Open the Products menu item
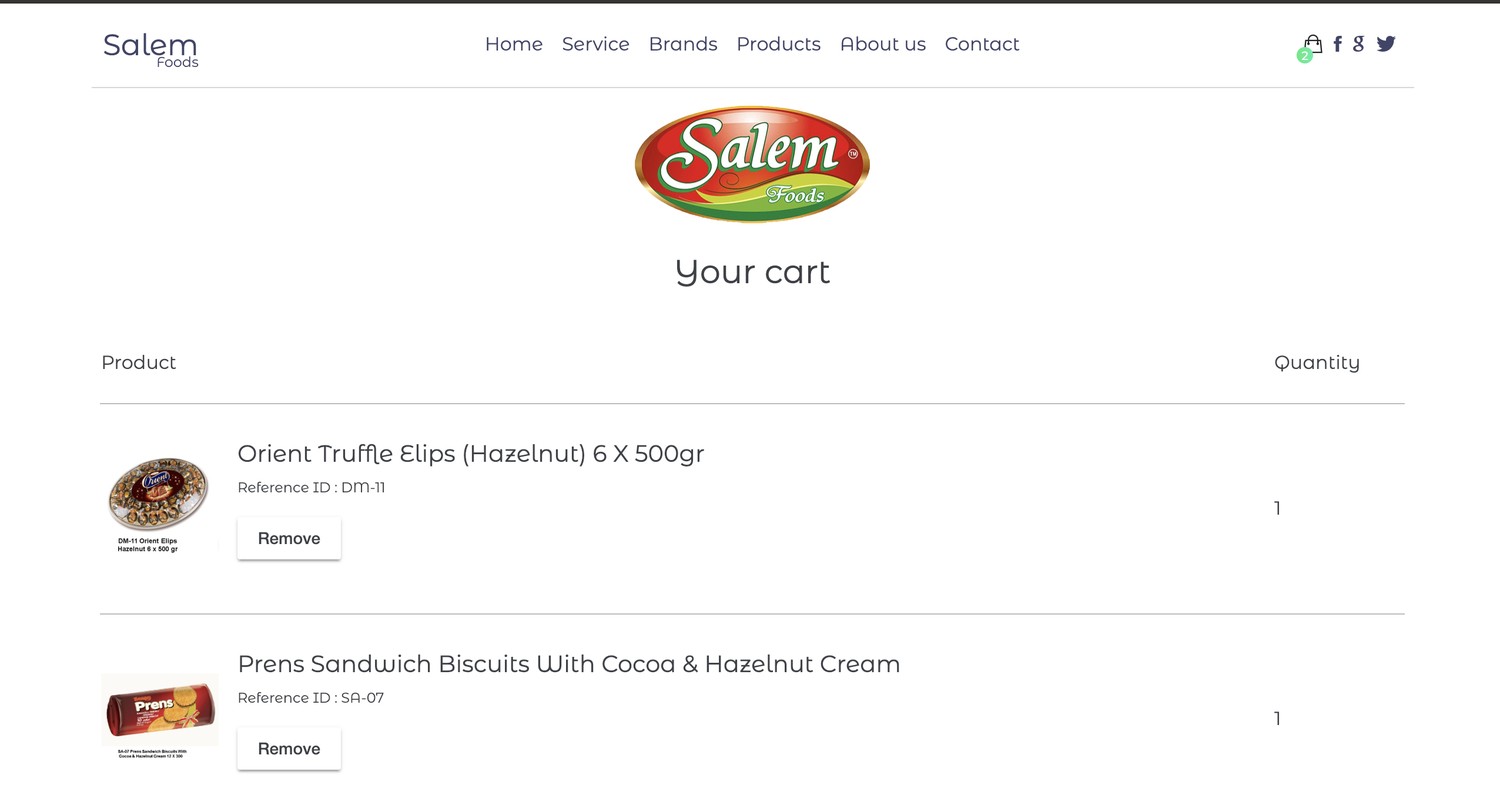 tap(779, 44)
